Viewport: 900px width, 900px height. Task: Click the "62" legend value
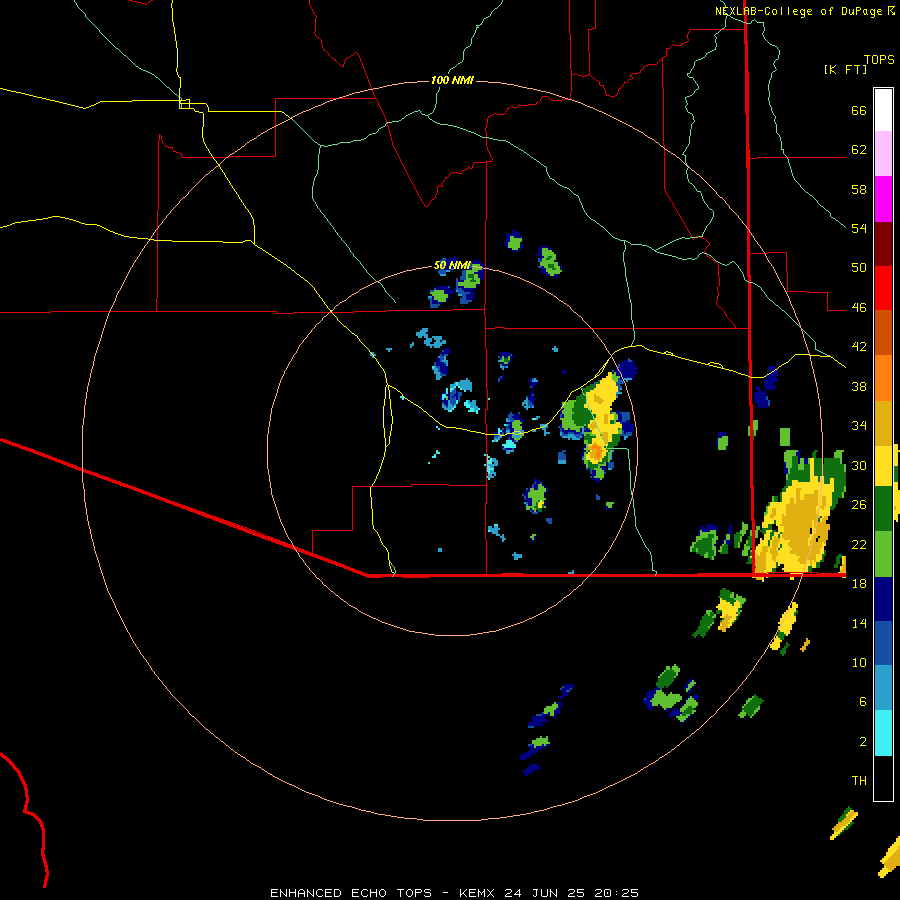[859, 150]
